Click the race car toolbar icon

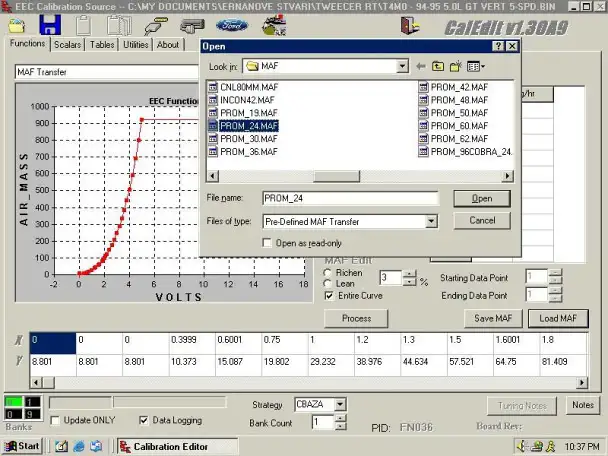click(274, 25)
